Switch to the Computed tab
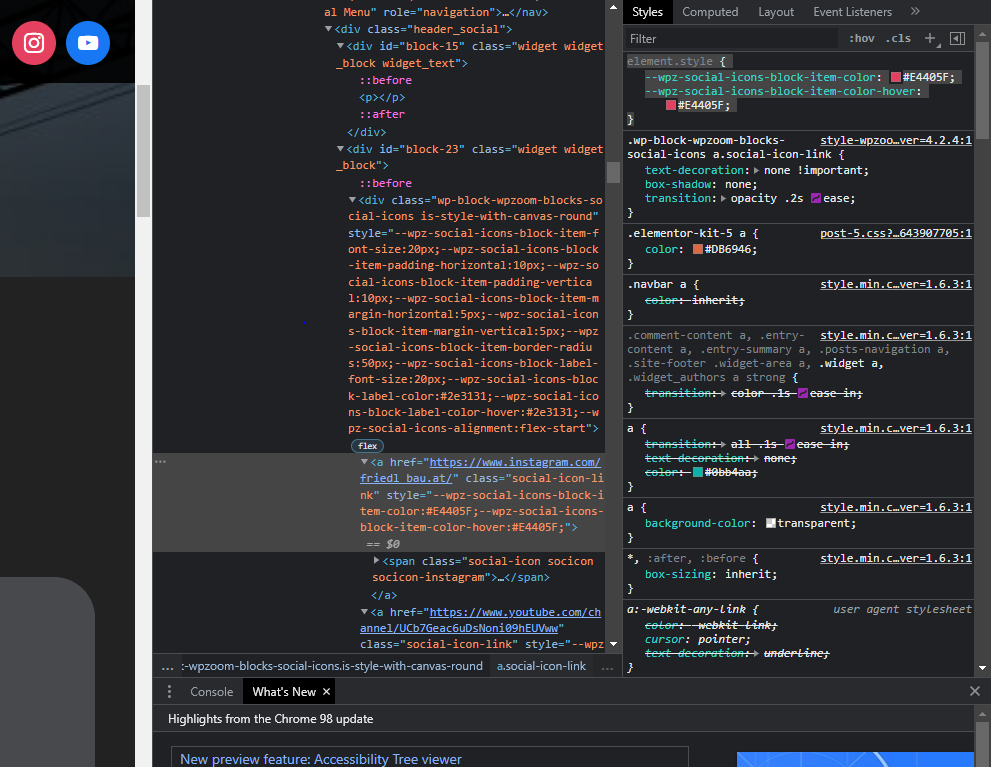991x767 pixels. point(710,12)
